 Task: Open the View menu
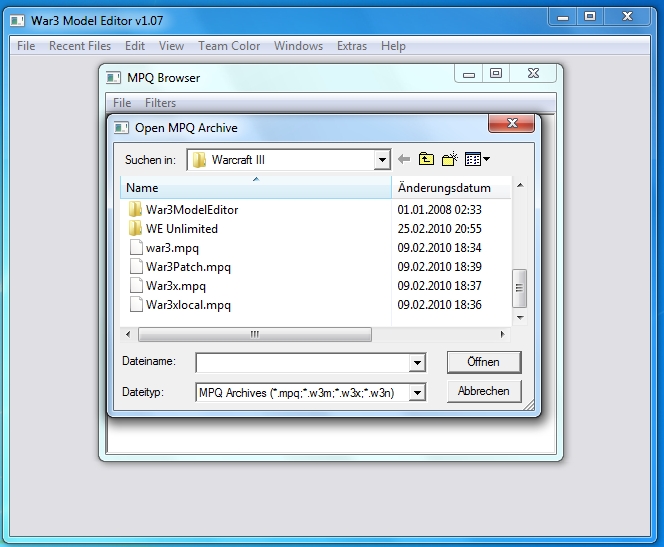171,46
